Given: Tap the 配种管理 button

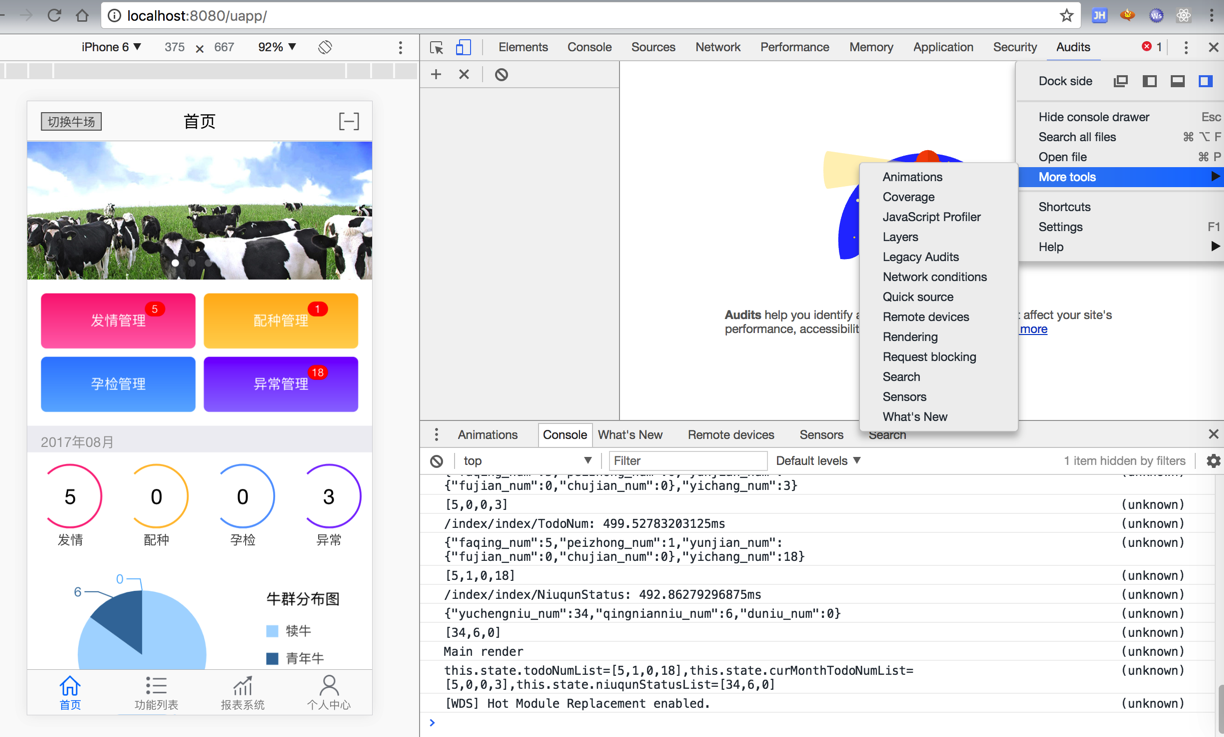Looking at the screenshot, I should tap(281, 321).
